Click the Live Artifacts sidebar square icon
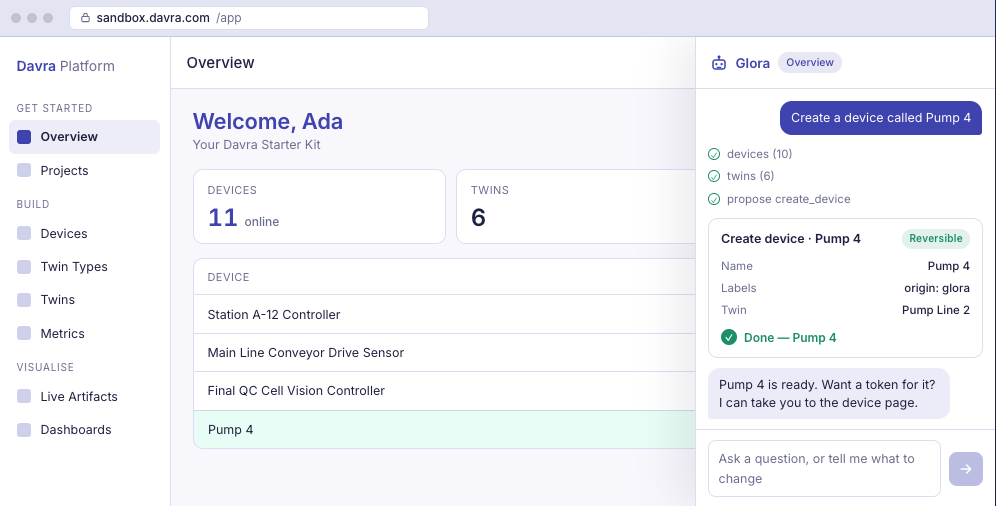This screenshot has width=996, height=506. click(x=24, y=396)
